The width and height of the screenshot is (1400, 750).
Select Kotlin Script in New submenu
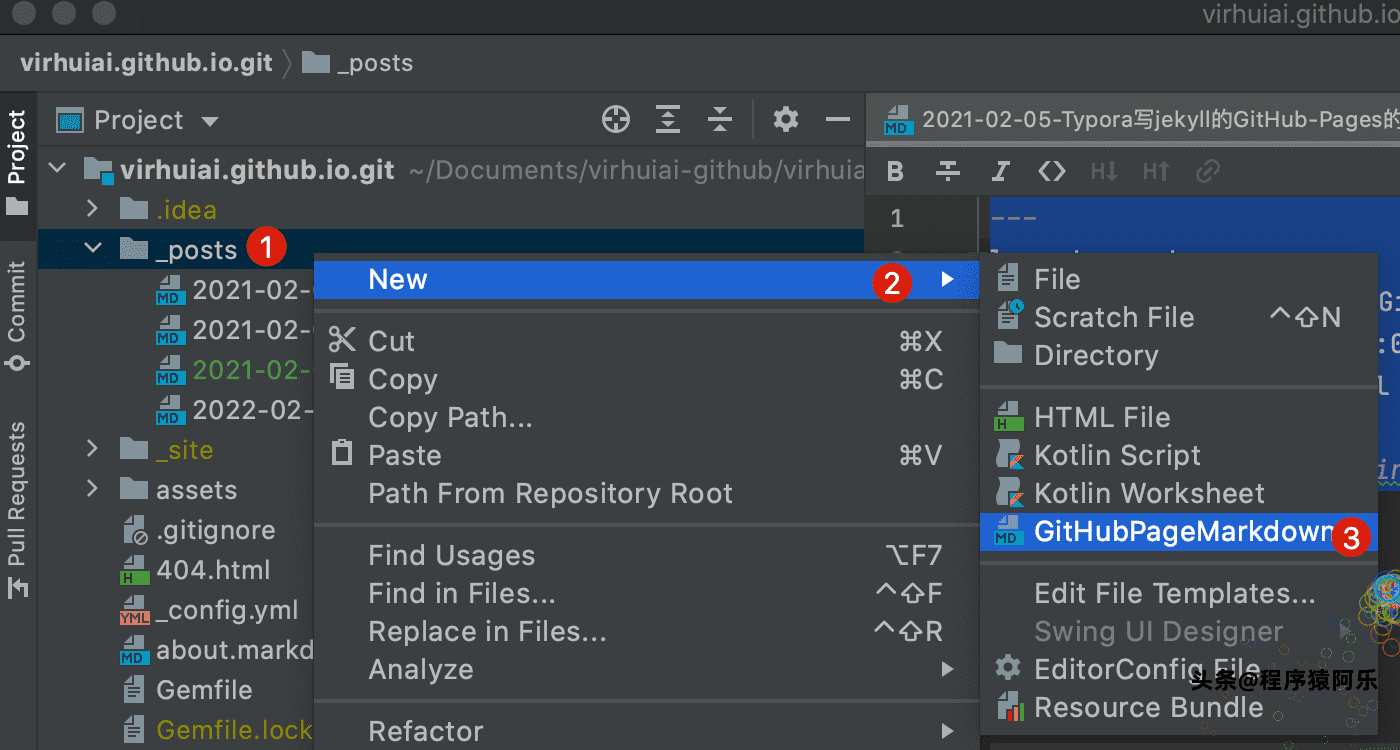coord(1117,456)
